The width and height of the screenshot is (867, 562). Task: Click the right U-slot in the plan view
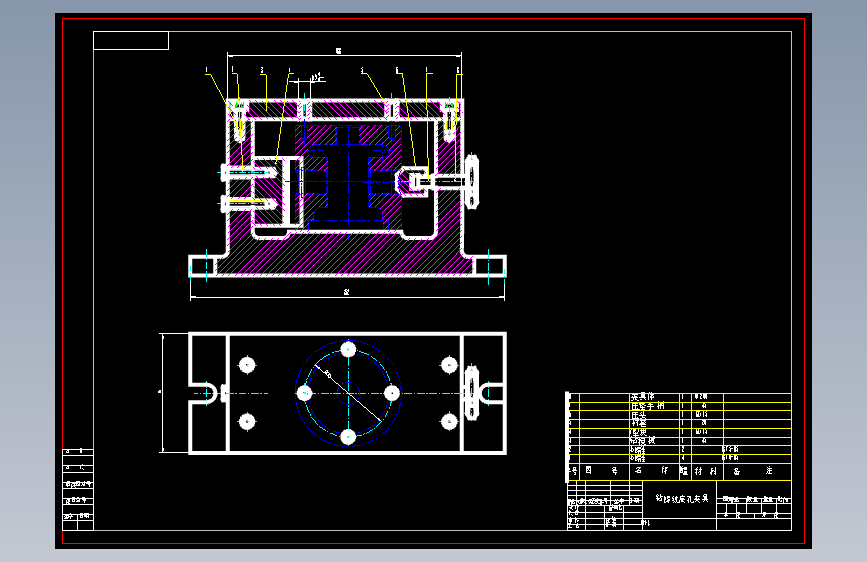click(x=492, y=393)
